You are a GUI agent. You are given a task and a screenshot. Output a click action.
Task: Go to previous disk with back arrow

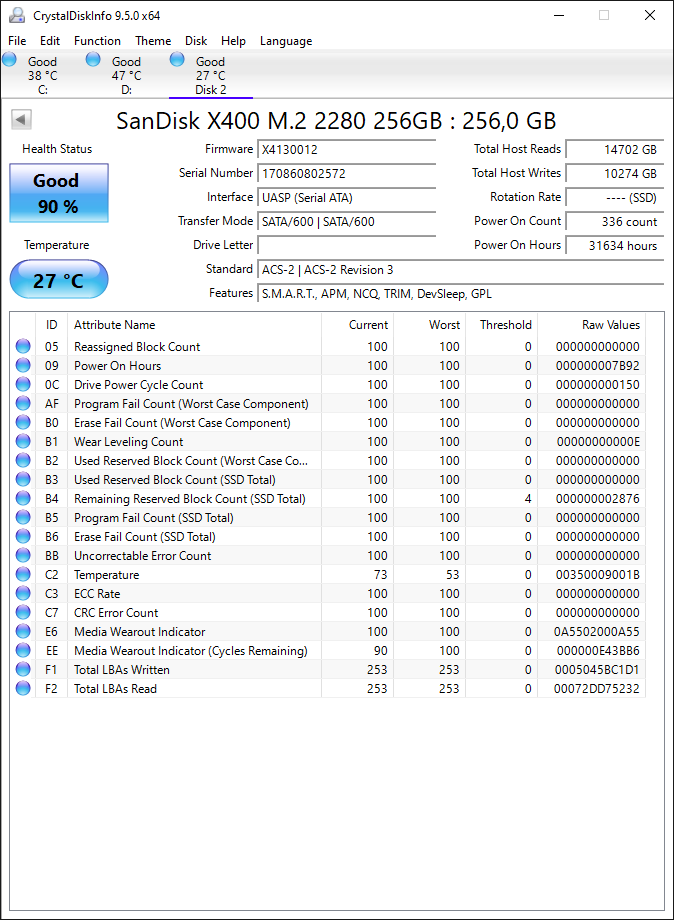point(21,120)
